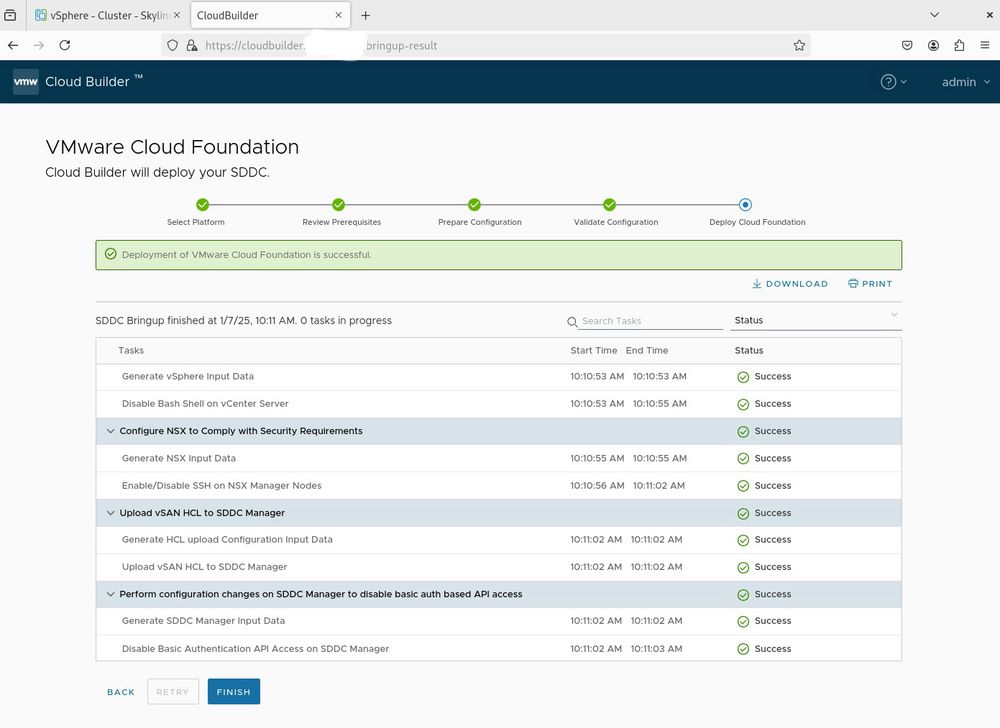
Task: Select Generate NSX Input Data task
Action: point(499,458)
